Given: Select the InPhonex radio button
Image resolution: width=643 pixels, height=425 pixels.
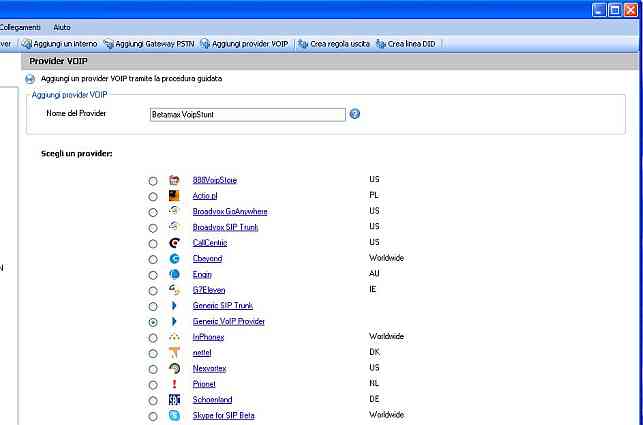Looking at the screenshot, I should point(153,338).
